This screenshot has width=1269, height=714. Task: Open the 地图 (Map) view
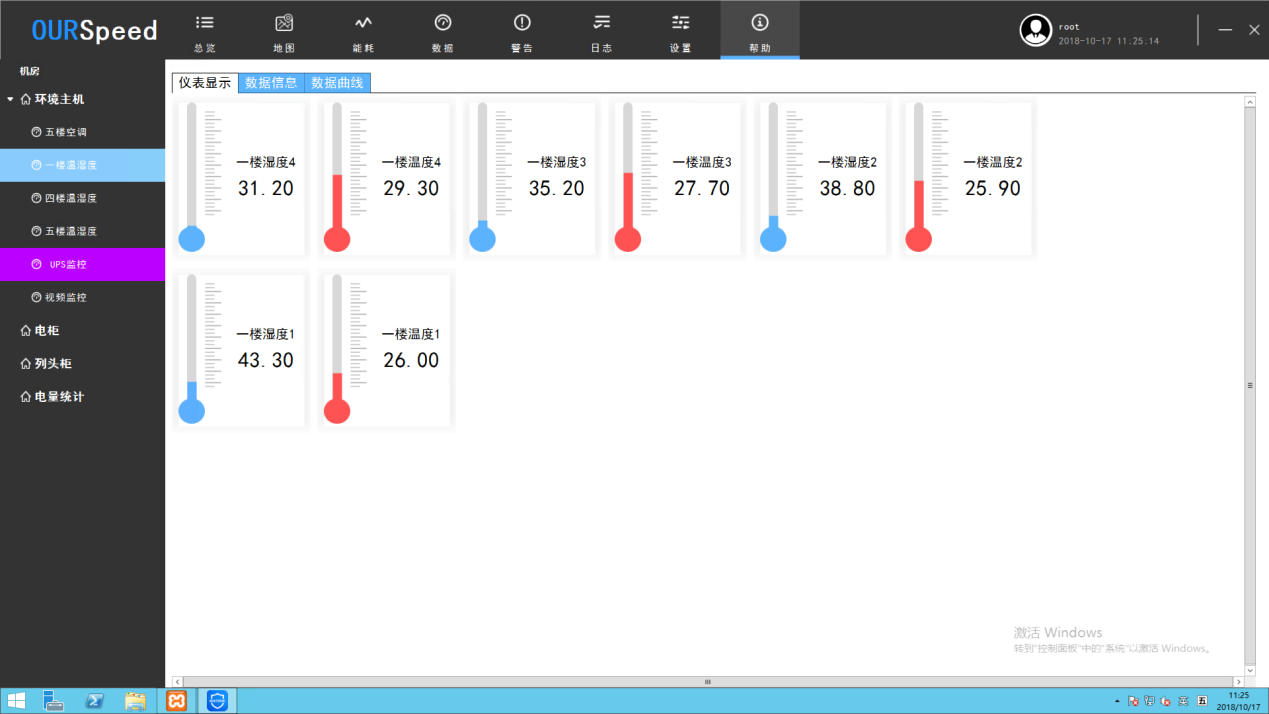[283, 30]
